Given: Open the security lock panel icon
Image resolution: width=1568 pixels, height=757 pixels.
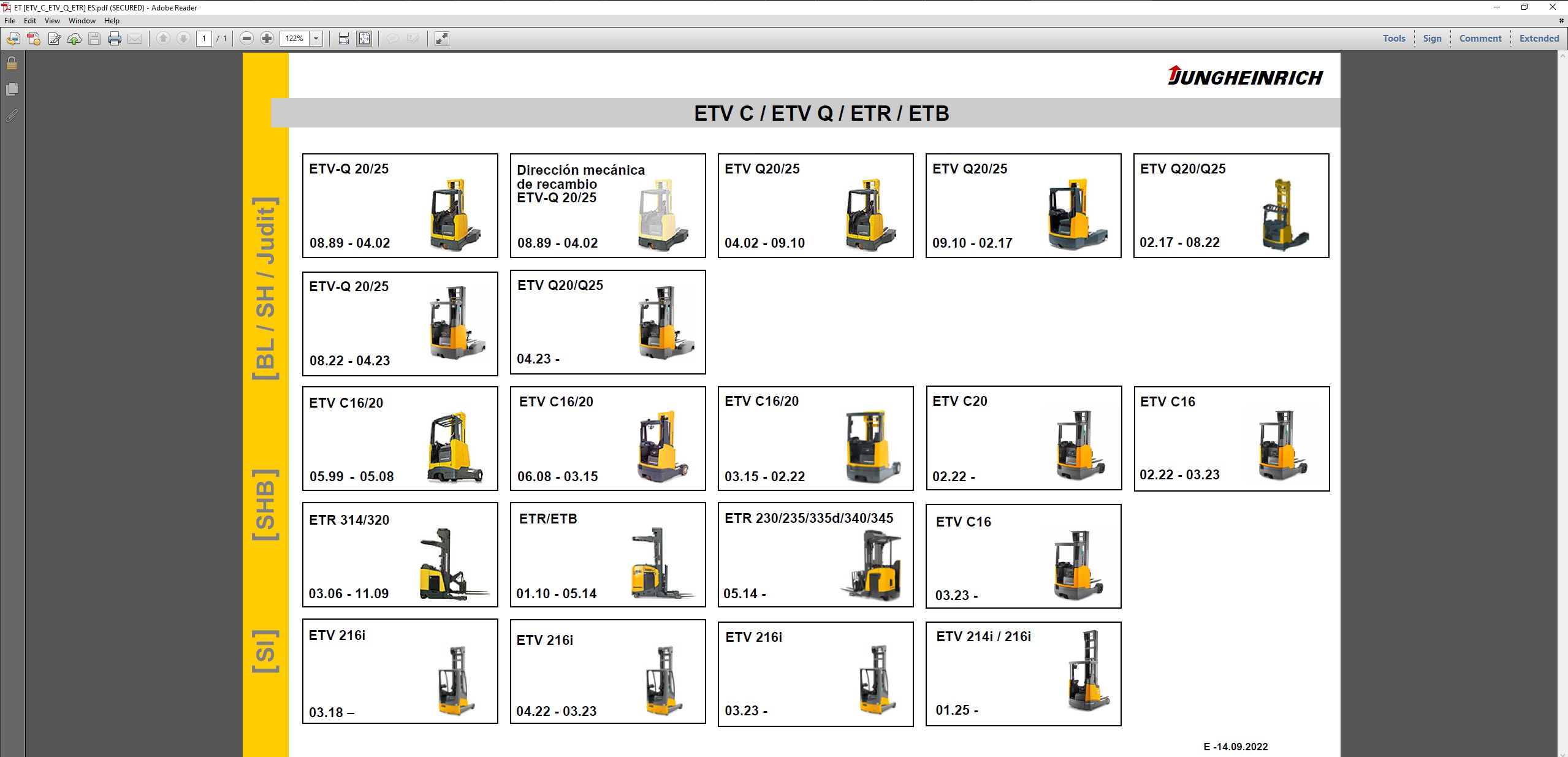Looking at the screenshot, I should click(x=12, y=63).
